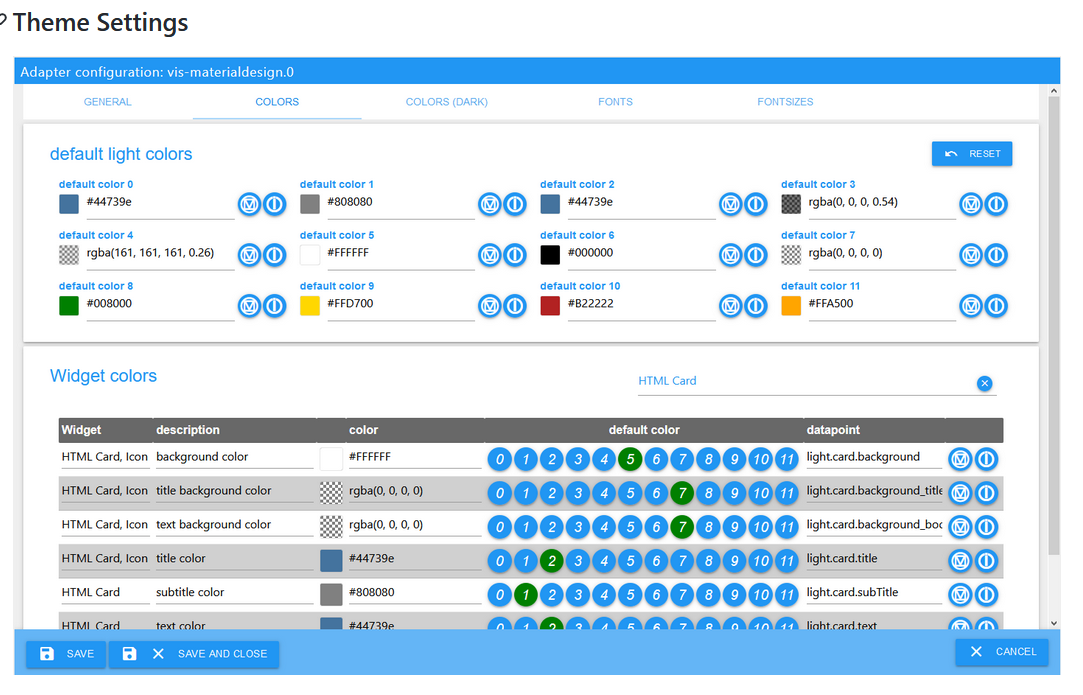The height and width of the screenshot is (695, 1083).
Task: Click the M icon for default color 0
Action: pyautogui.click(x=249, y=204)
